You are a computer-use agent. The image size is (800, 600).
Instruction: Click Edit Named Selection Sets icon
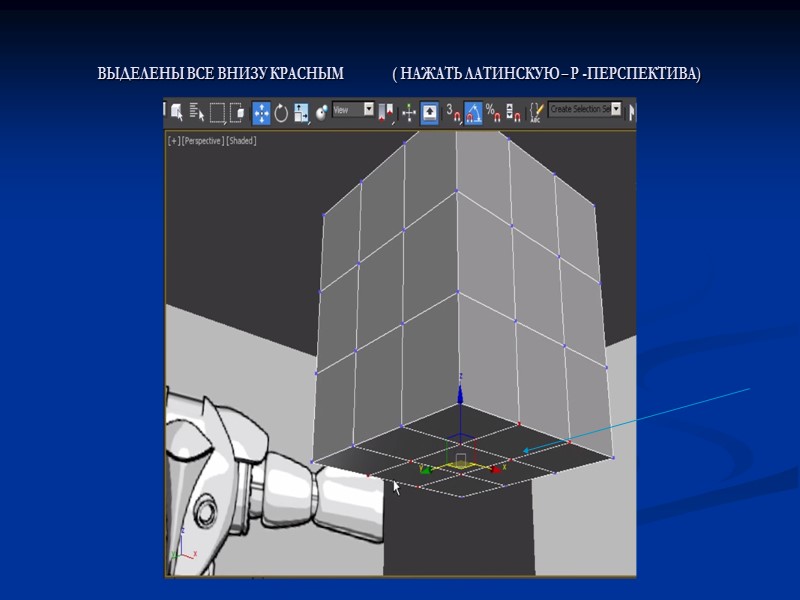coord(535,113)
